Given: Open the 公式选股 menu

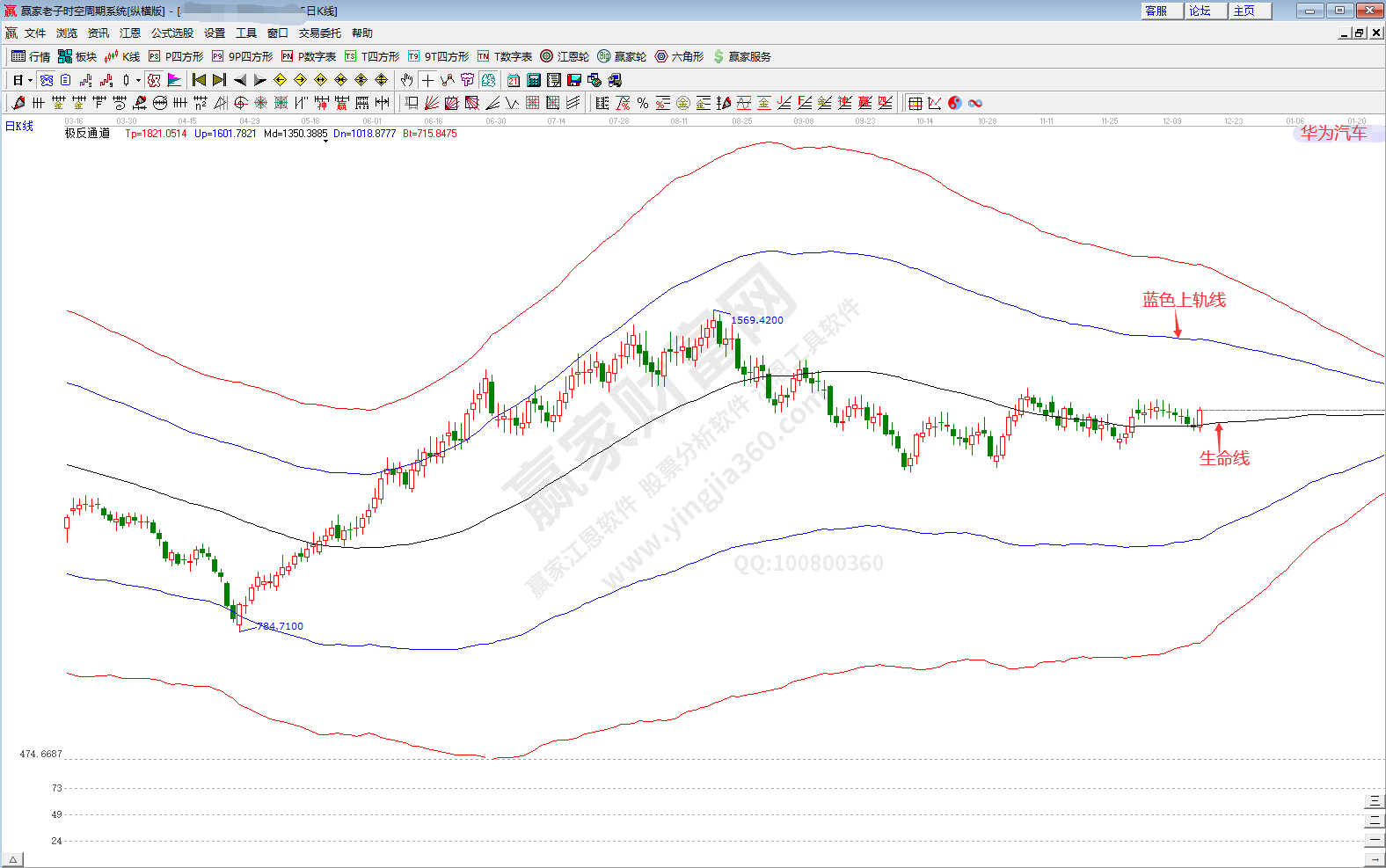Looking at the screenshot, I should coord(171,33).
